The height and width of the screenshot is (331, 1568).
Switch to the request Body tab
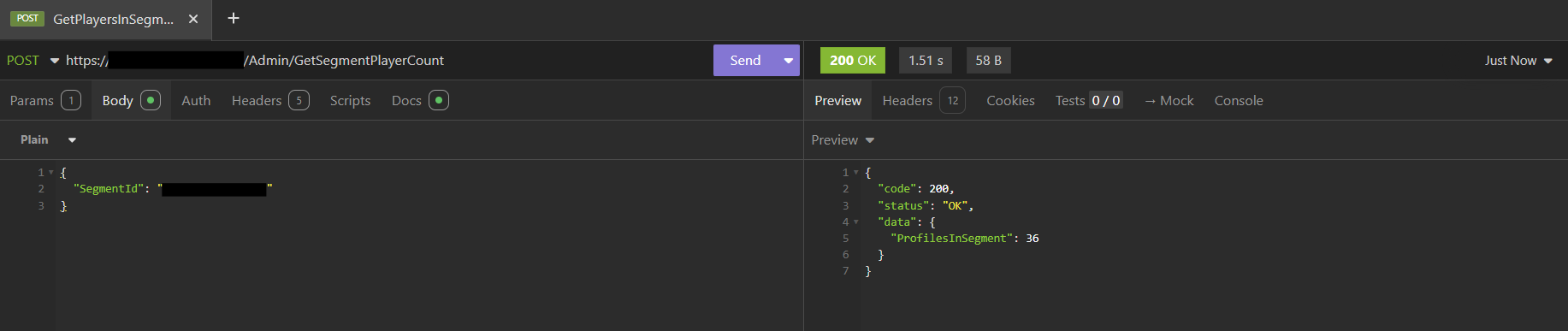(x=131, y=100)
